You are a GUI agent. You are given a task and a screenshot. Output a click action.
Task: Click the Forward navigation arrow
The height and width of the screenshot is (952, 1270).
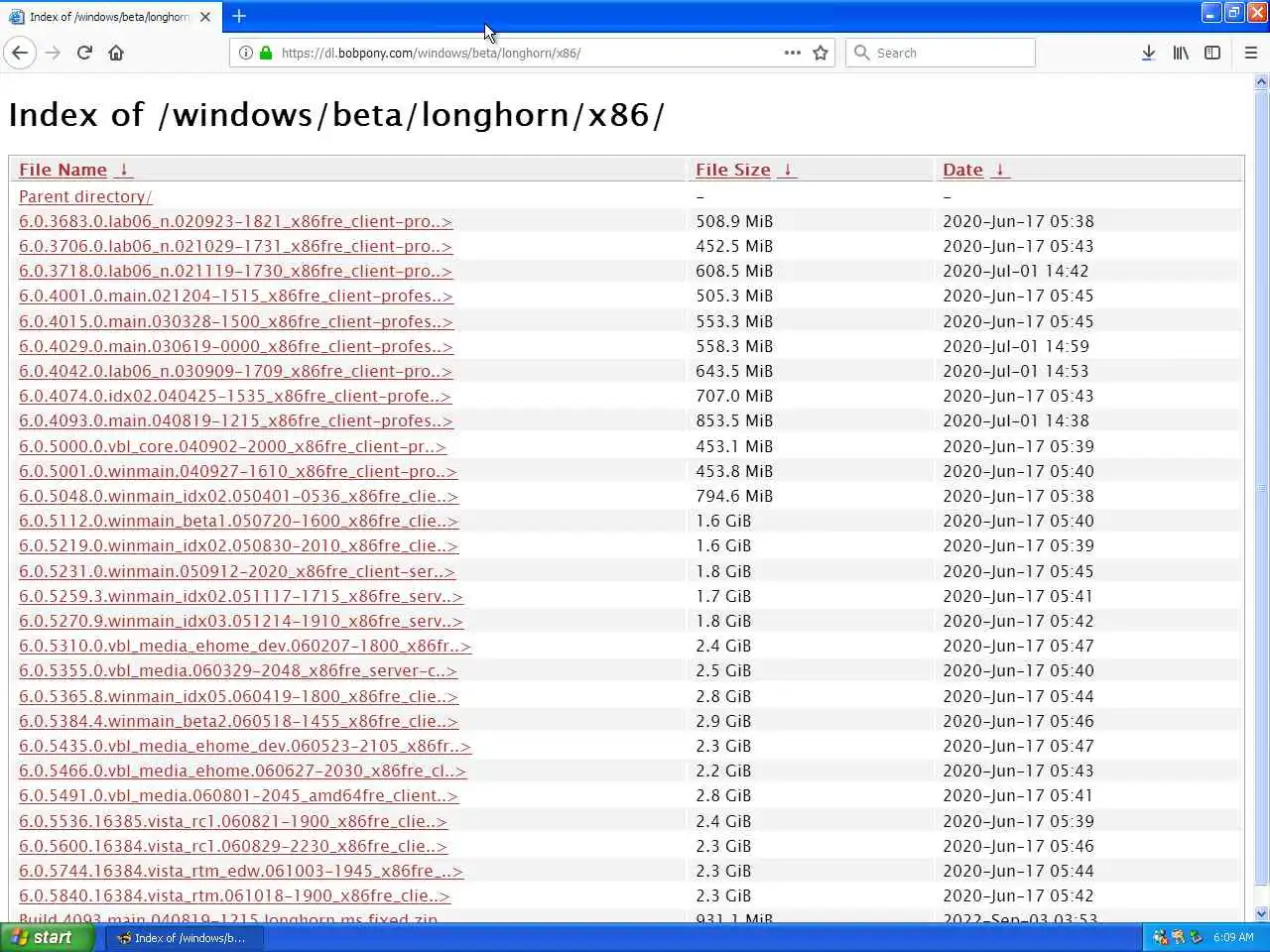(54, 53)
